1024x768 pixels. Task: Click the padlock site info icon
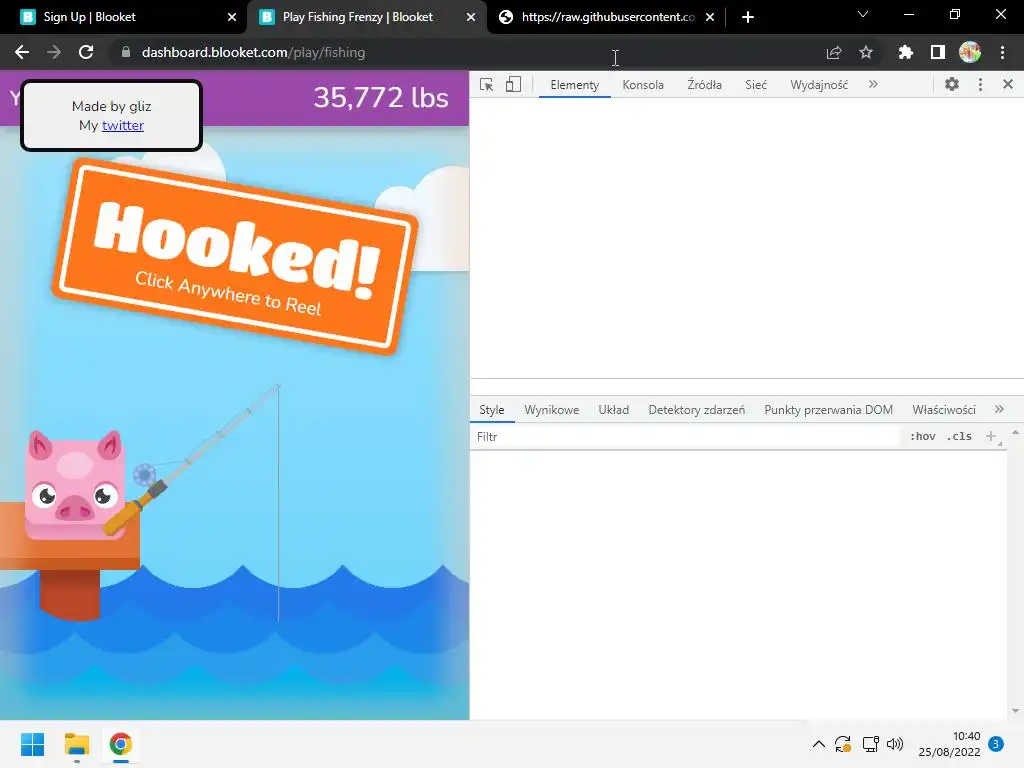coord(126,52)
